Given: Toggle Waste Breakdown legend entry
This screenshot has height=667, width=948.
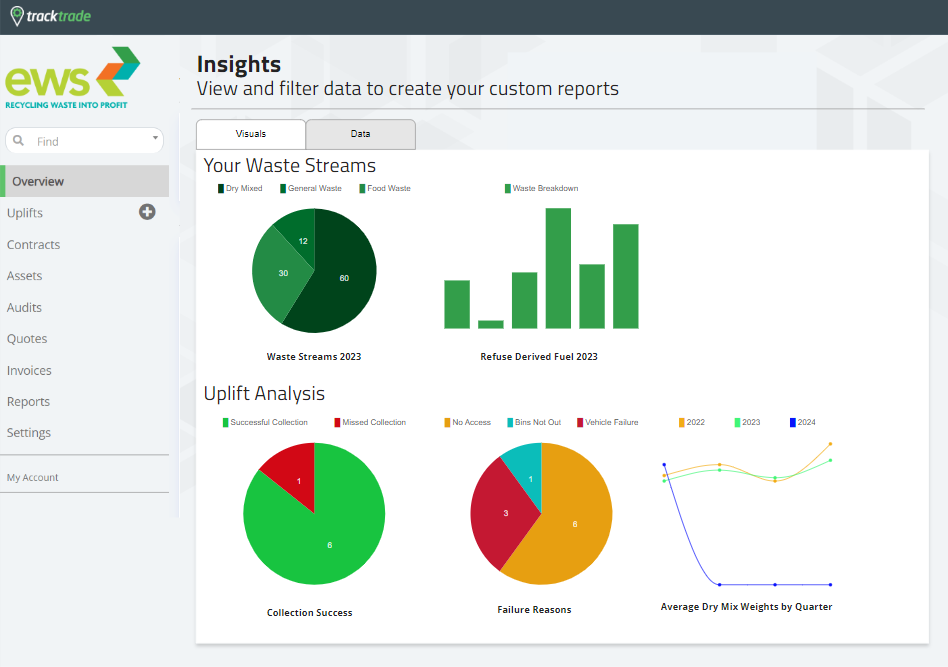Looking at the screenshot, I should pos(541,189).
